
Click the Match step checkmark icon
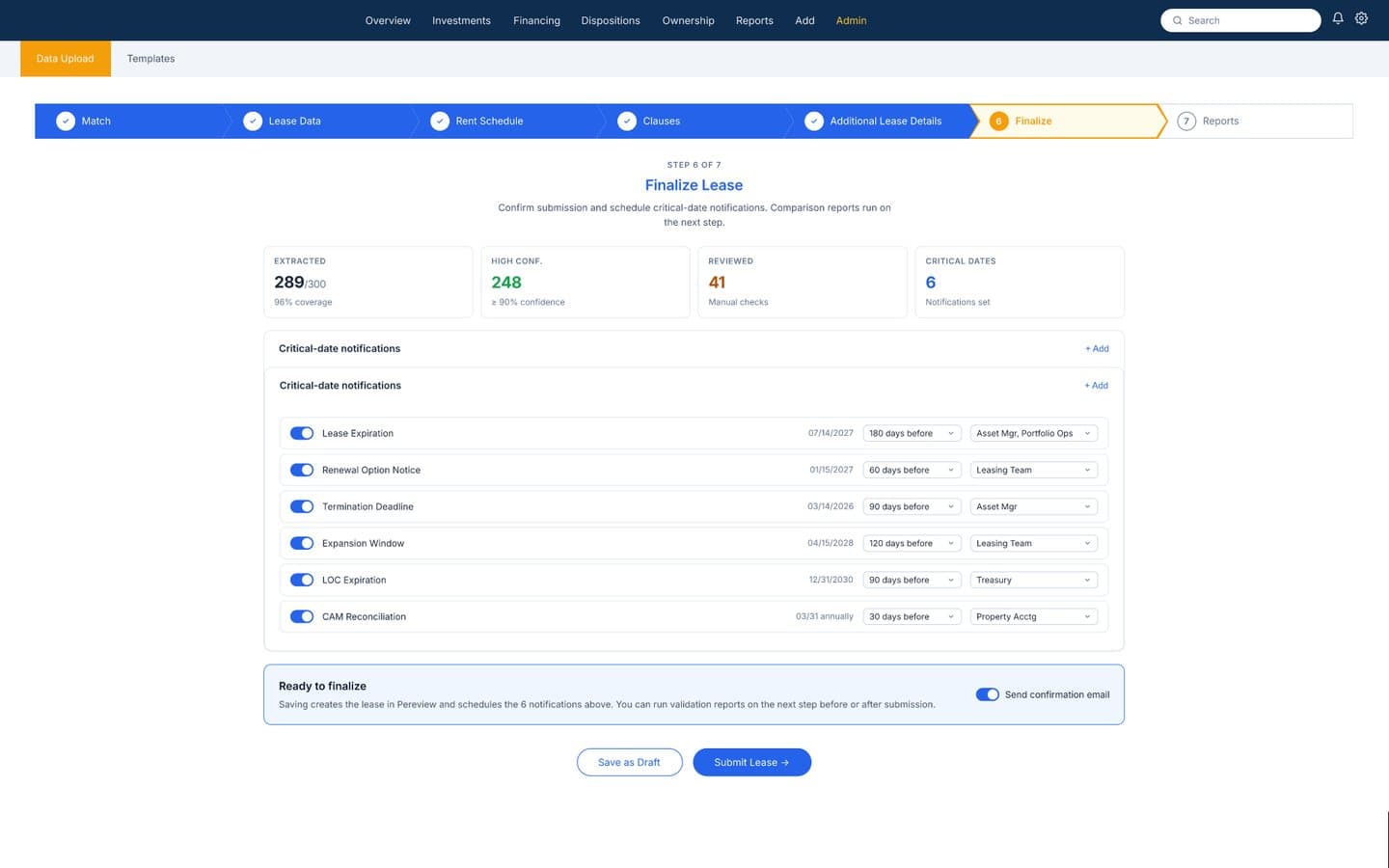(x=66, y=122)
